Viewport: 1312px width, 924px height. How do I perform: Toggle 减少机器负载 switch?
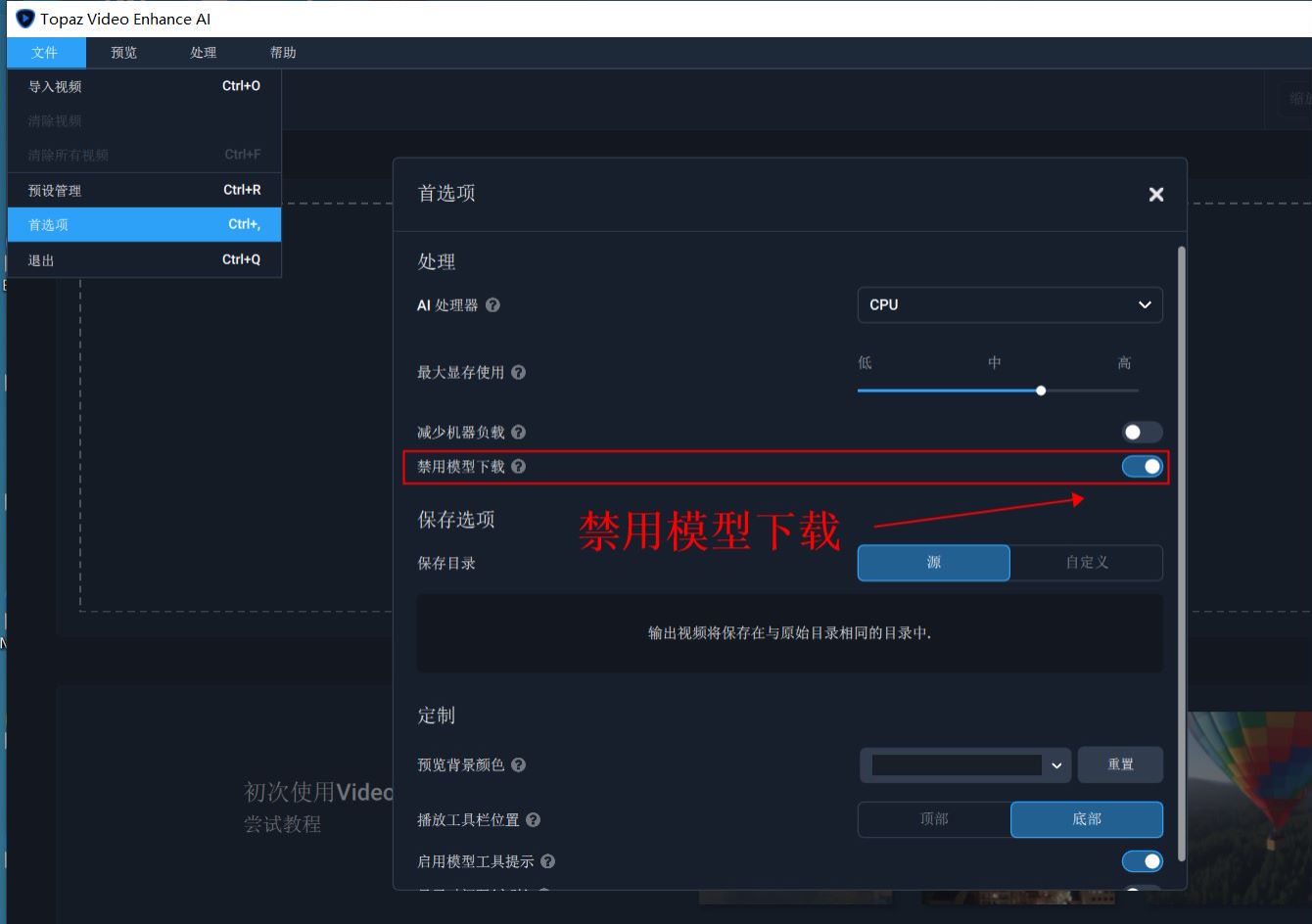click(1142, 432)
